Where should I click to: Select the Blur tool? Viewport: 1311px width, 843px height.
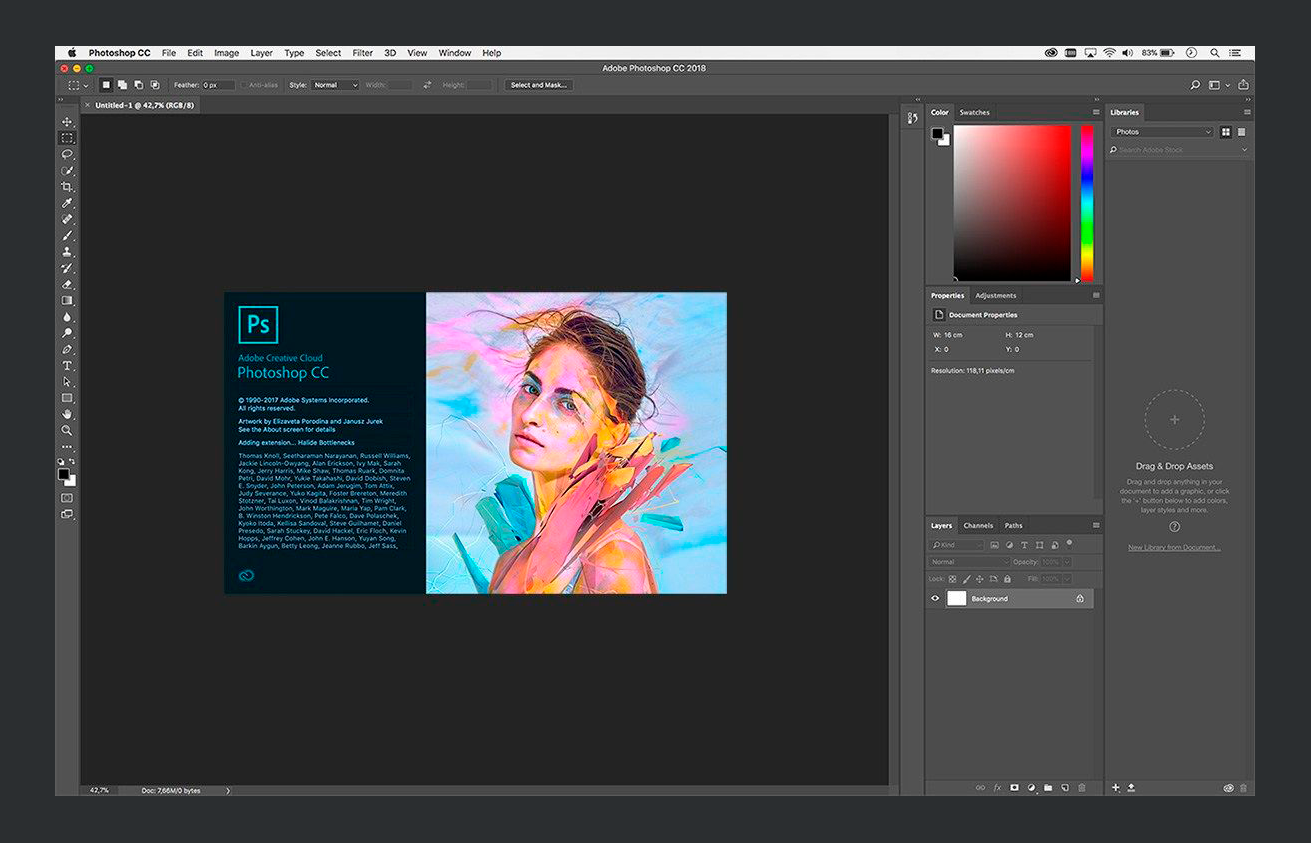coord(67,317)
